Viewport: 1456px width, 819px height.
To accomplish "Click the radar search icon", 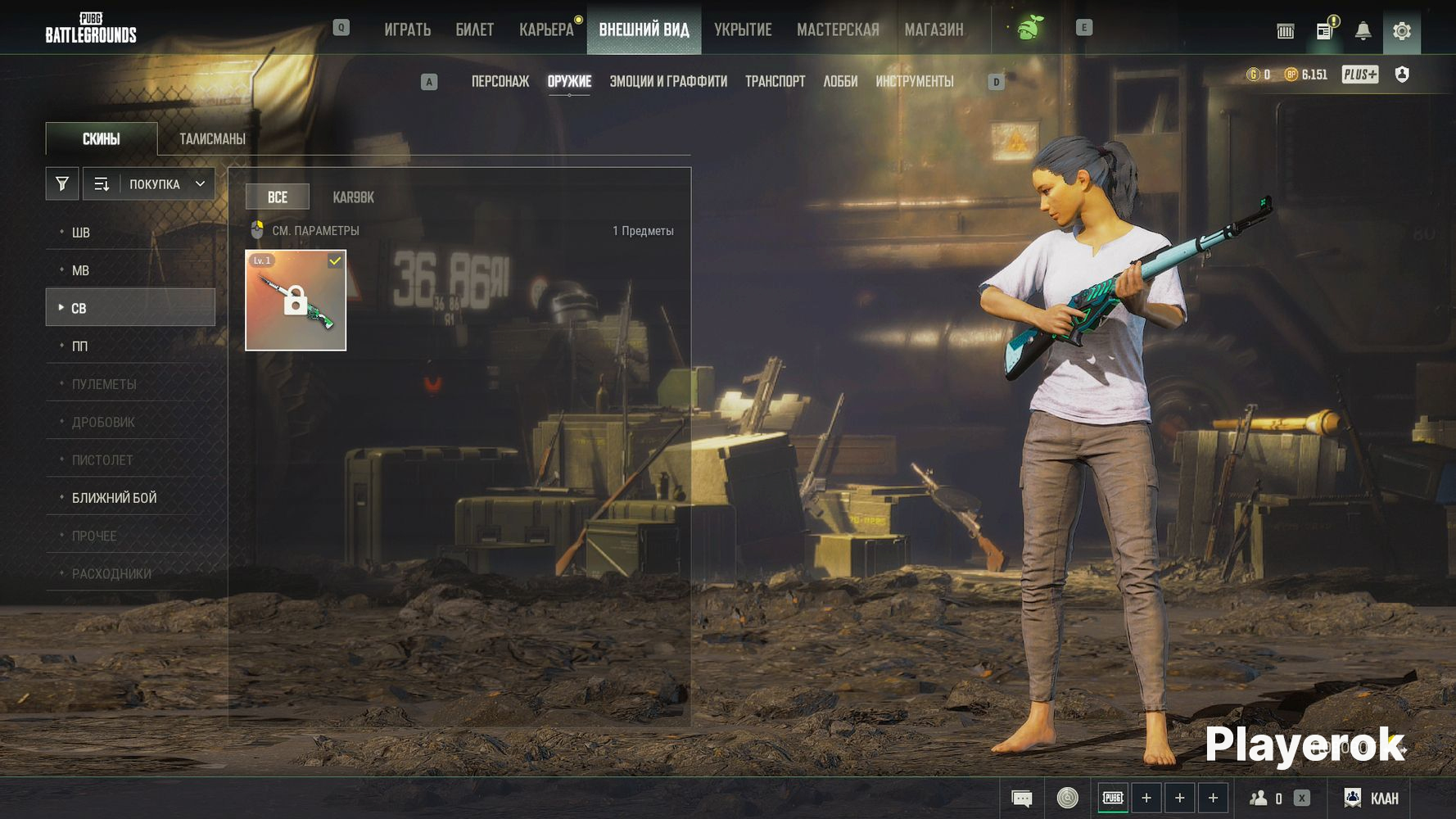I will [x=1067, y=798].
